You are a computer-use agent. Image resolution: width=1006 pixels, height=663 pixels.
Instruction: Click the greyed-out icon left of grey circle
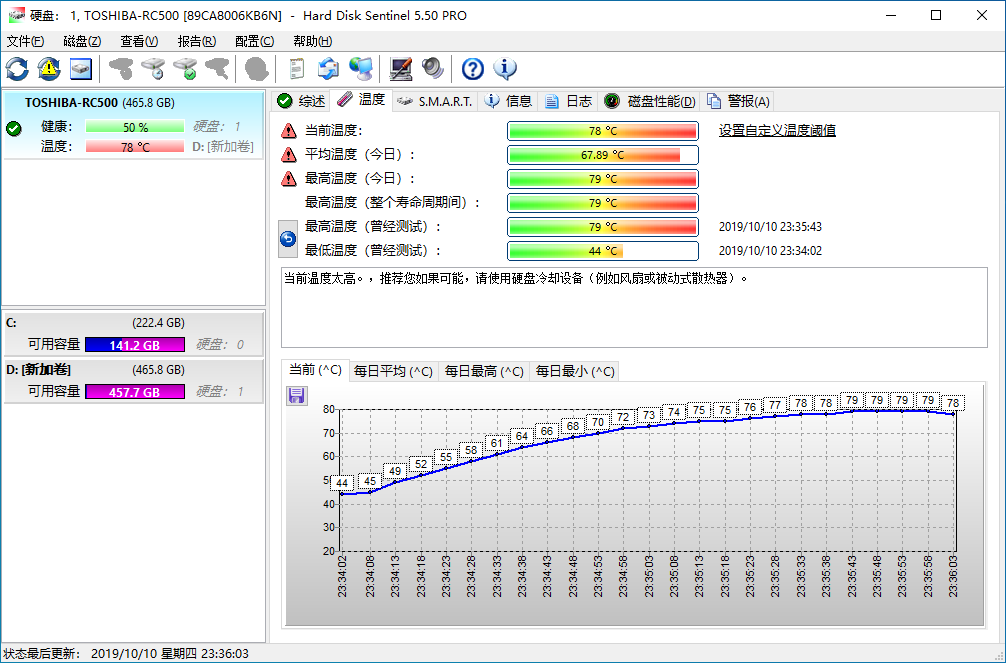[x=217, y=69]
